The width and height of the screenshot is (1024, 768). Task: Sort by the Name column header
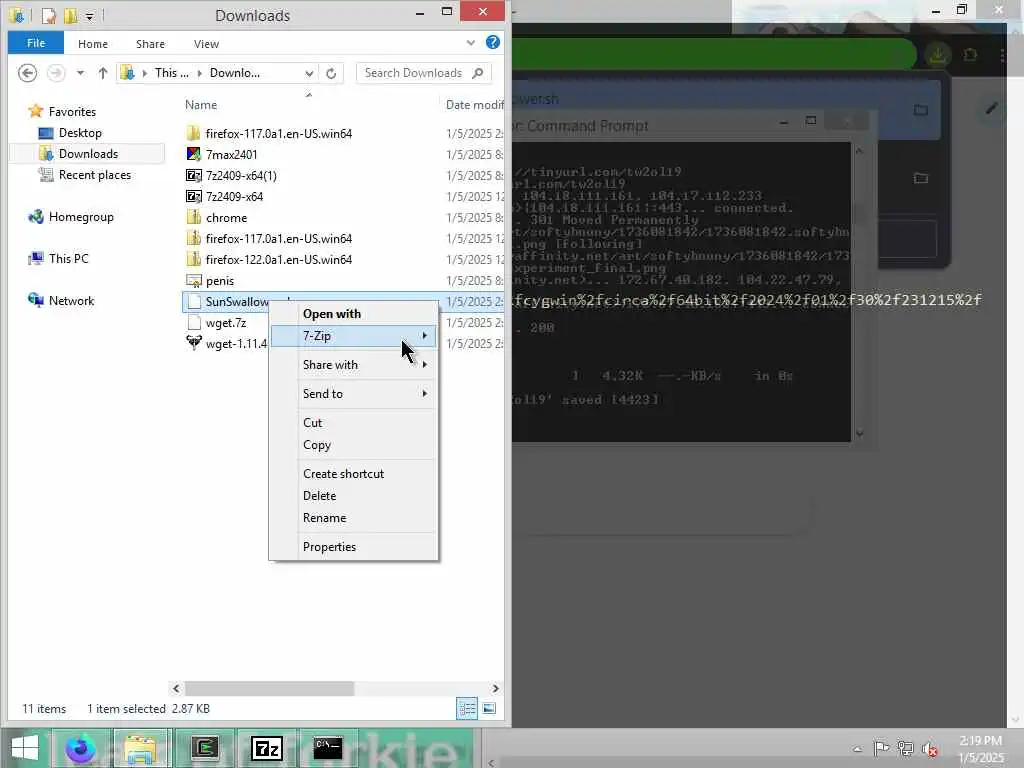tap(200, 104)
